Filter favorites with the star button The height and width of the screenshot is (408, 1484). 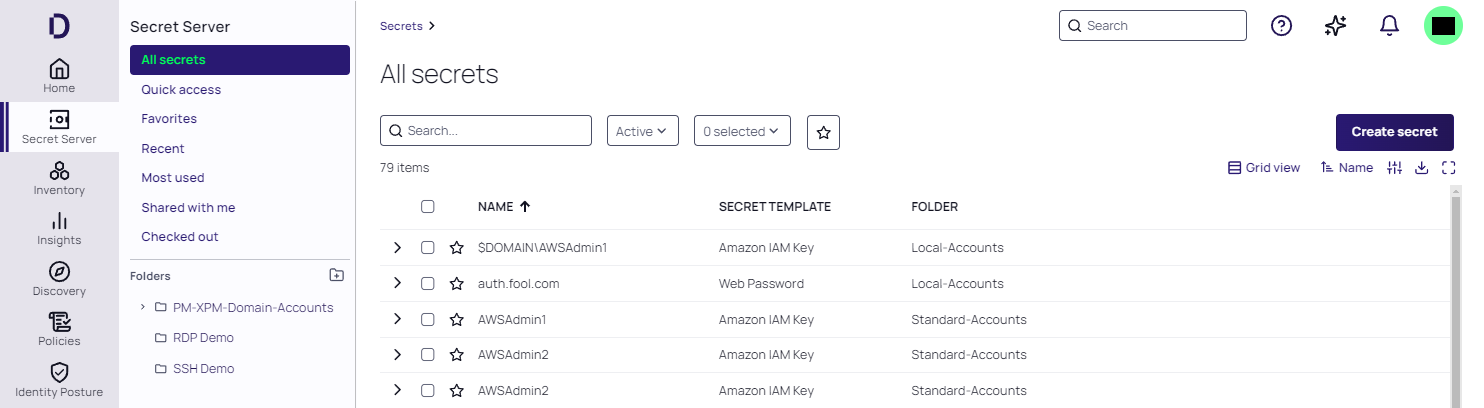pos(823,132)
